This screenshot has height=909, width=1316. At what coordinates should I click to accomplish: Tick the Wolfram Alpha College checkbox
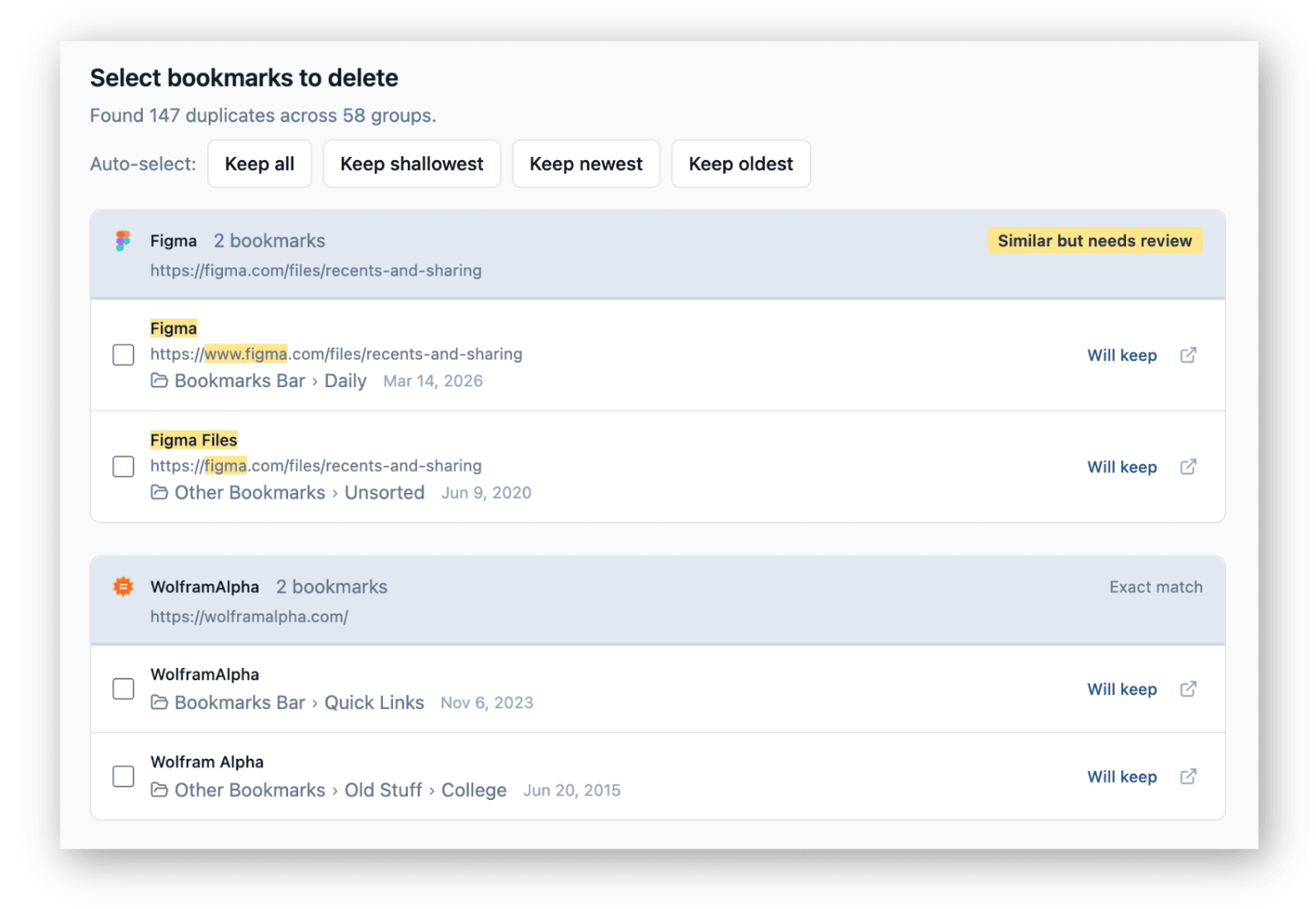[x=123, y=776]
